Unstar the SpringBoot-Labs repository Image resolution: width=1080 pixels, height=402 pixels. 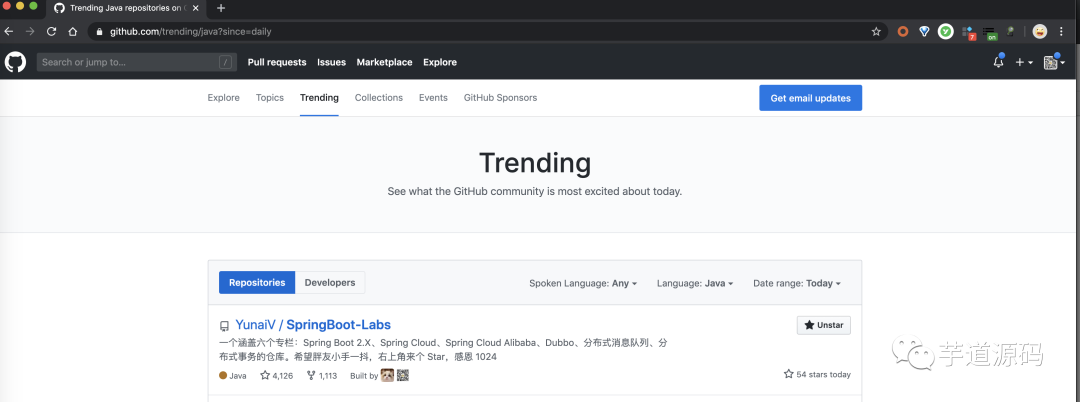824,325
